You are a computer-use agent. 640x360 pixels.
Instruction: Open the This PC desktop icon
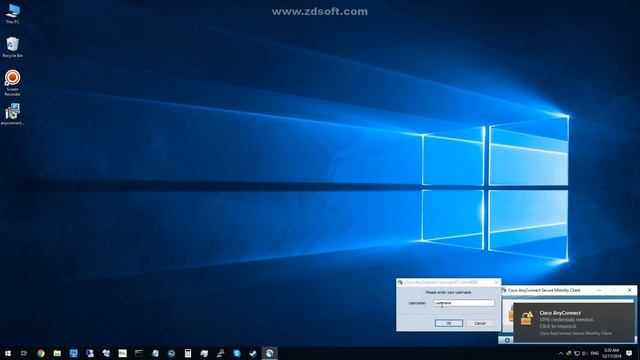coord(12,13)
